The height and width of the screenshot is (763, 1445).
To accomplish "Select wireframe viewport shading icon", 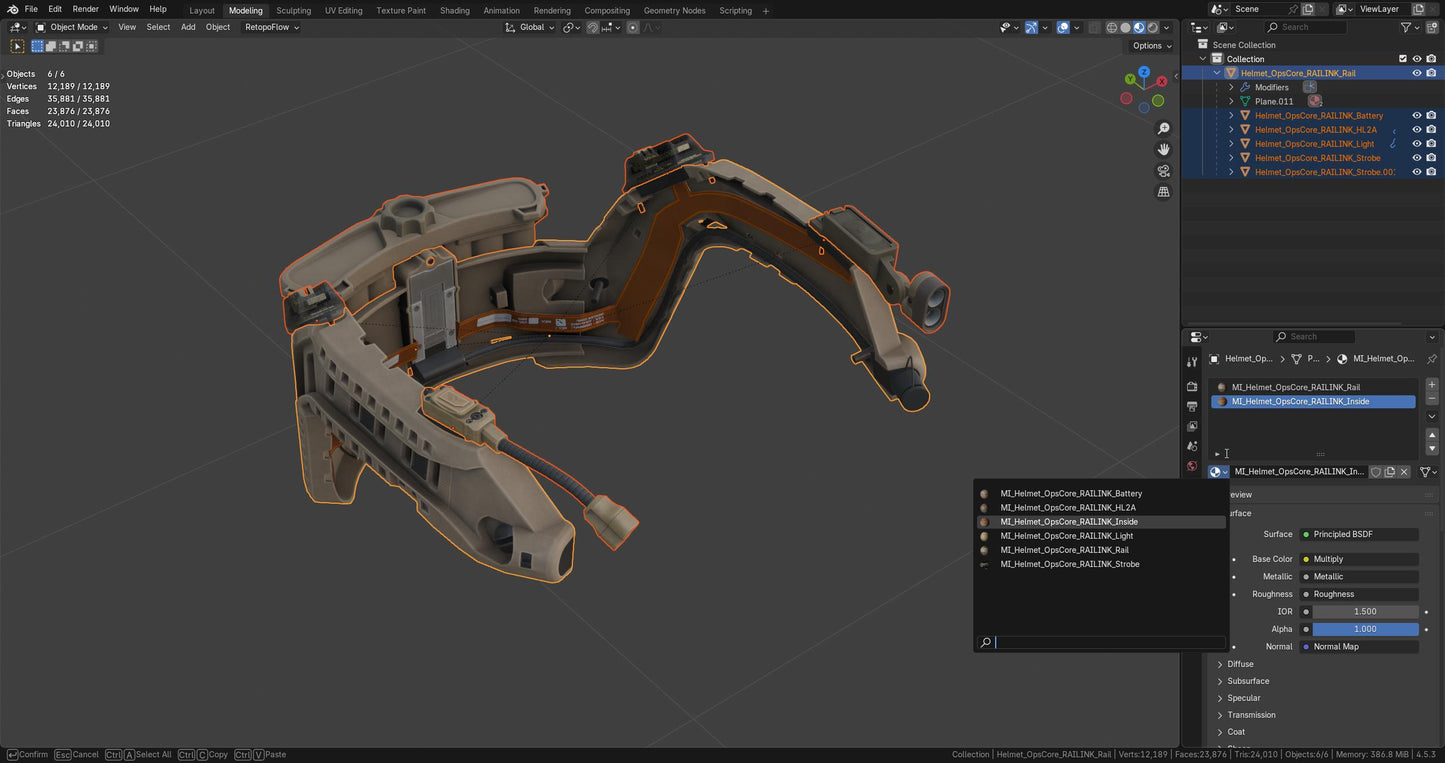I will (x=1111, y=28).
